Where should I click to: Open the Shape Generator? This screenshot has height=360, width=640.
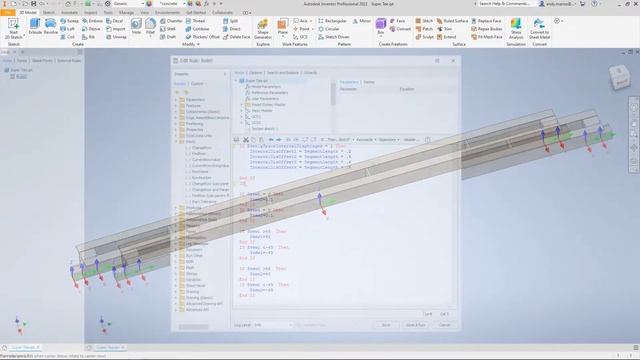[263, 29]
